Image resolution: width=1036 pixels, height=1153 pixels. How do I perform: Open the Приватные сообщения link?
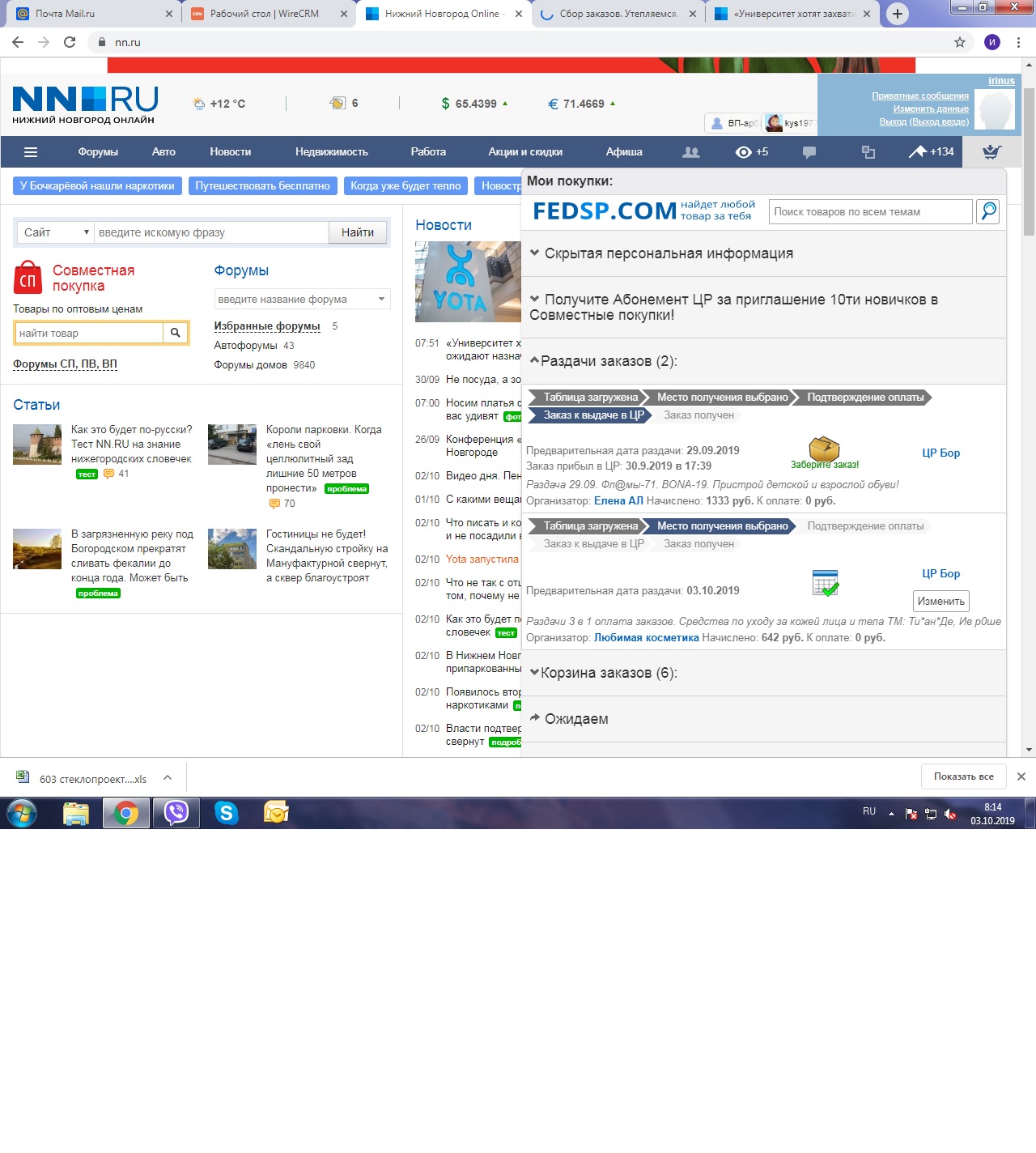pos(920,96)
